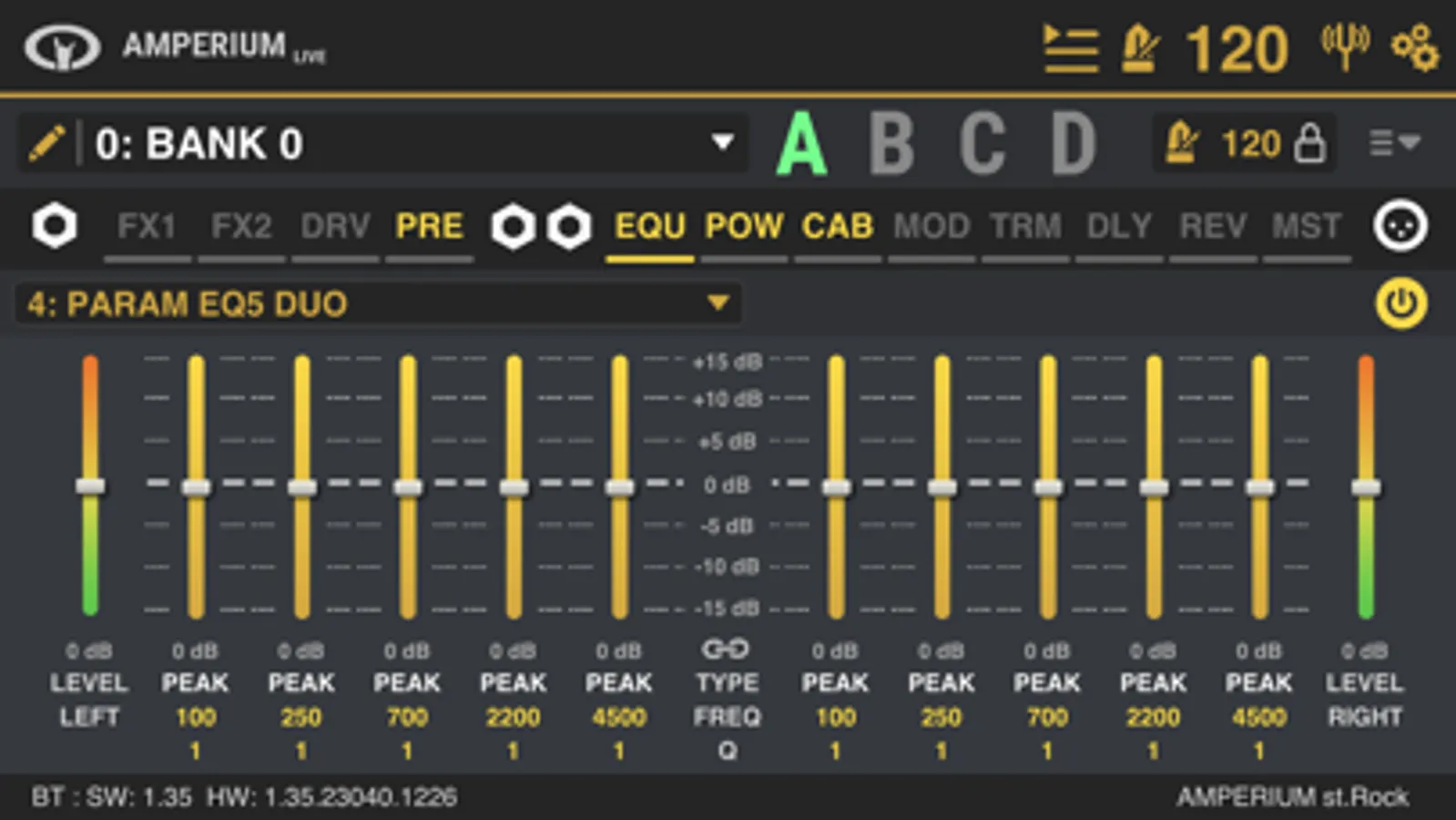This screenshot has width=1456, height=820.
Task: Select preset A
Action: coord(801,143)
